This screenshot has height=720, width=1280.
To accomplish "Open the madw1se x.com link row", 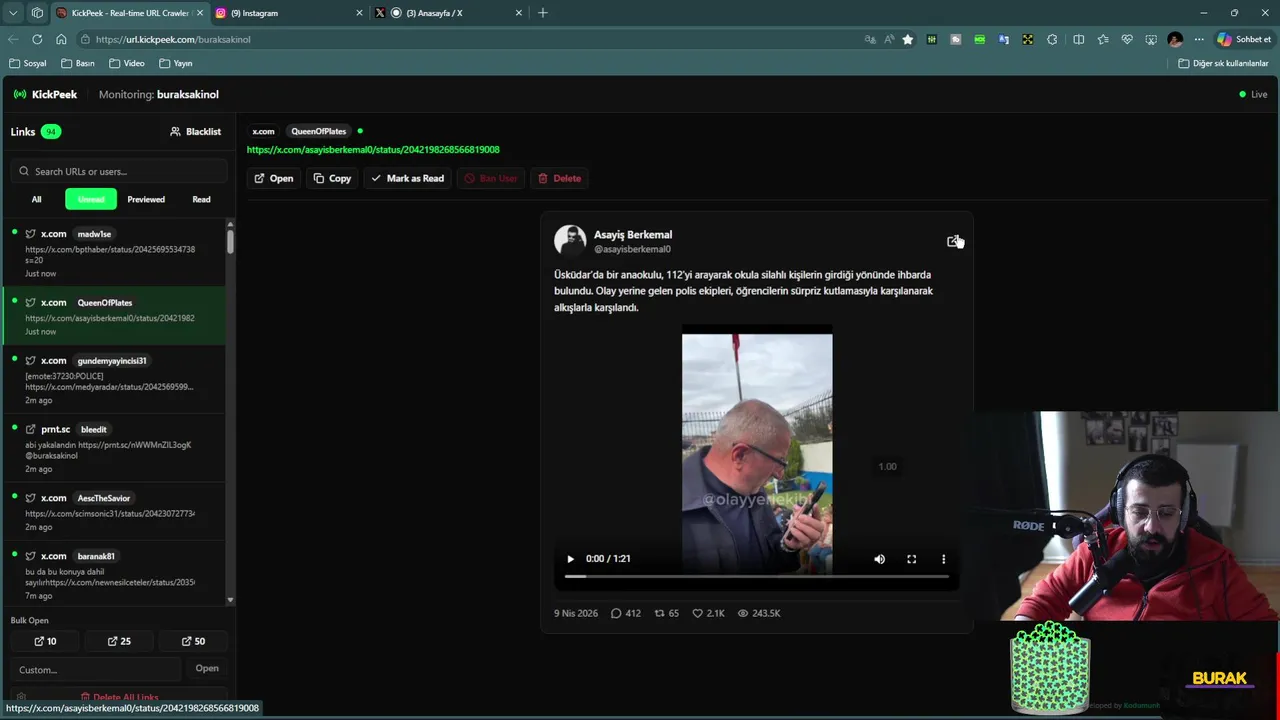I will (114, 253).
